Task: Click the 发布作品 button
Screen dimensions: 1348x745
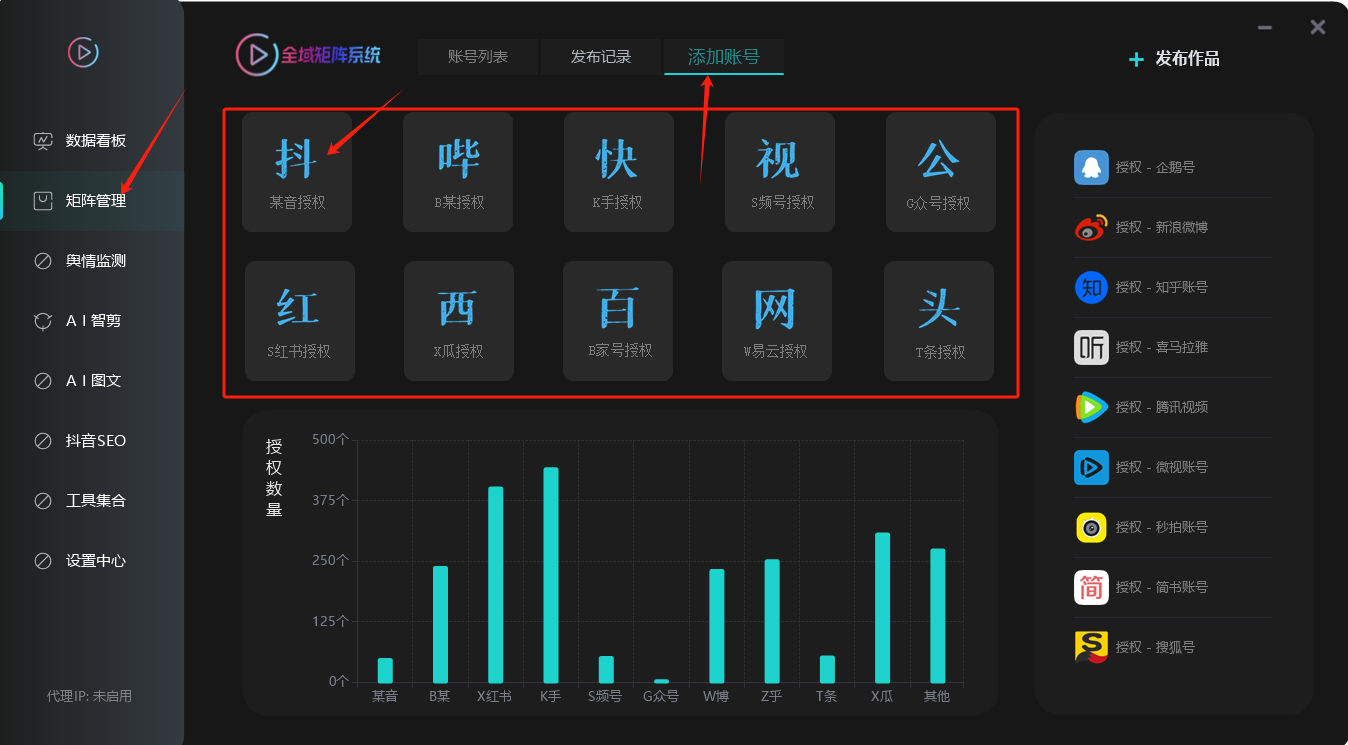Action: [x=1174, y=59]
